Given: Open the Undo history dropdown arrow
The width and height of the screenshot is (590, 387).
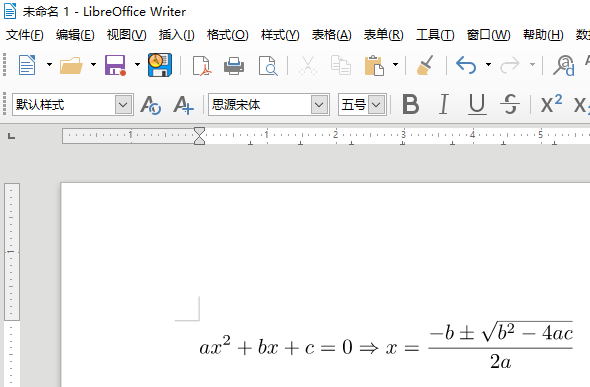Looking at the screenshot, I should (x=488, y=65).
